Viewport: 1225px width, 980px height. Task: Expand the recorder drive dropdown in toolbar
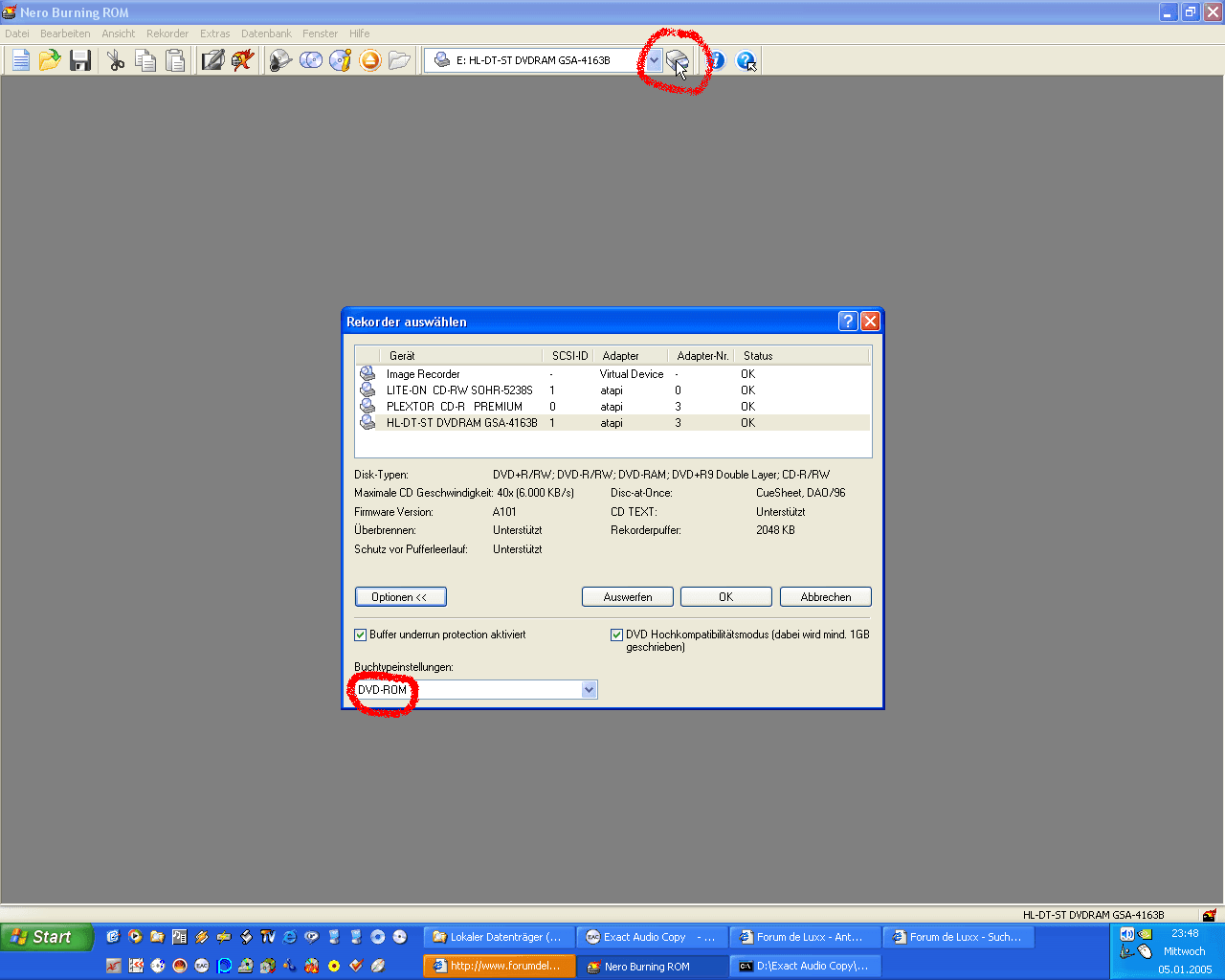654,60
